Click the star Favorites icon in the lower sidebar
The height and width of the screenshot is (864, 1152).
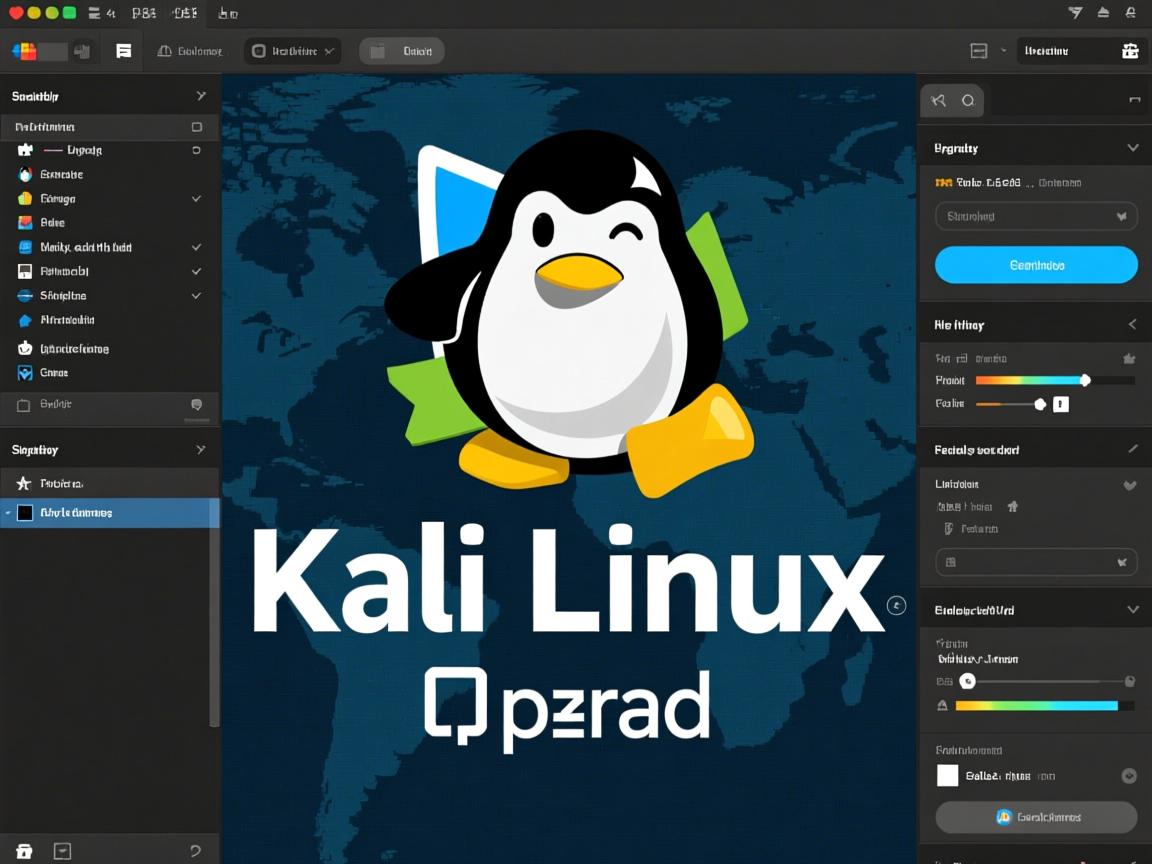pyautogui.click(x=24, y=485)
